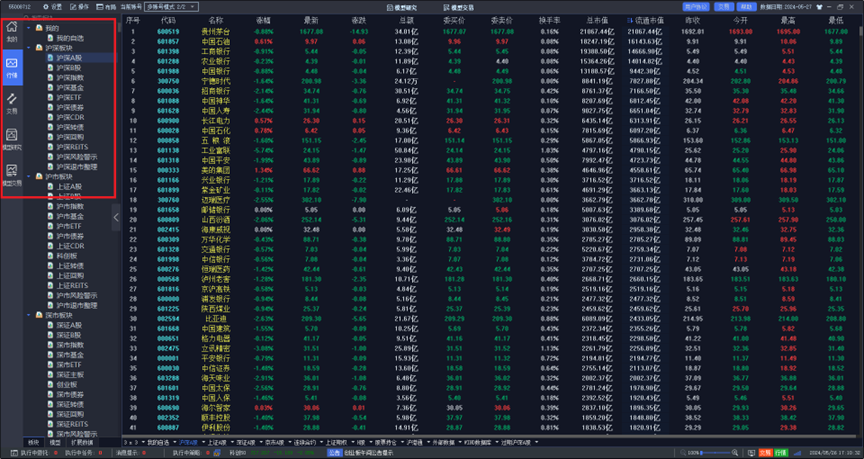Sort by the 换手率 column header
The width and height of the screenshot is (864, 459).
click(x=549, y=20)
